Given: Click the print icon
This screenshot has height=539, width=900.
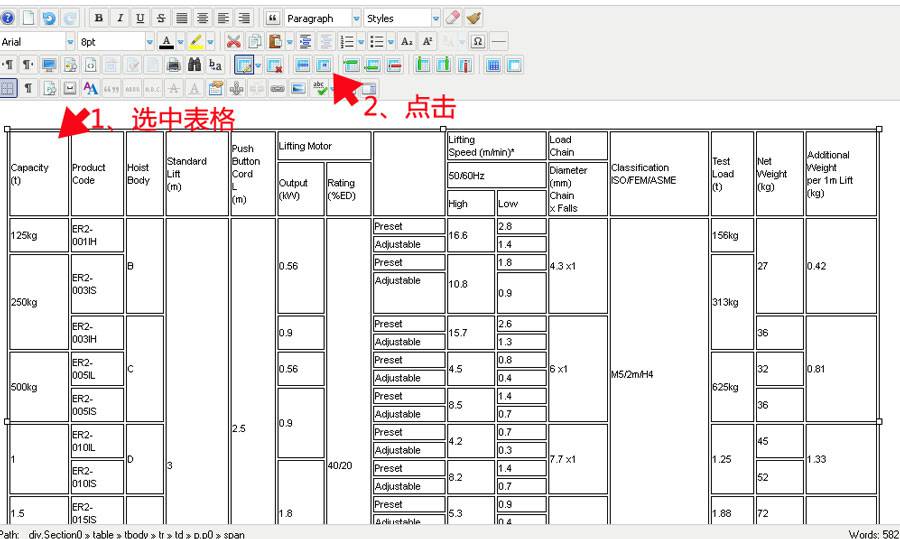Looking at the screenshot, I should 173,65.
